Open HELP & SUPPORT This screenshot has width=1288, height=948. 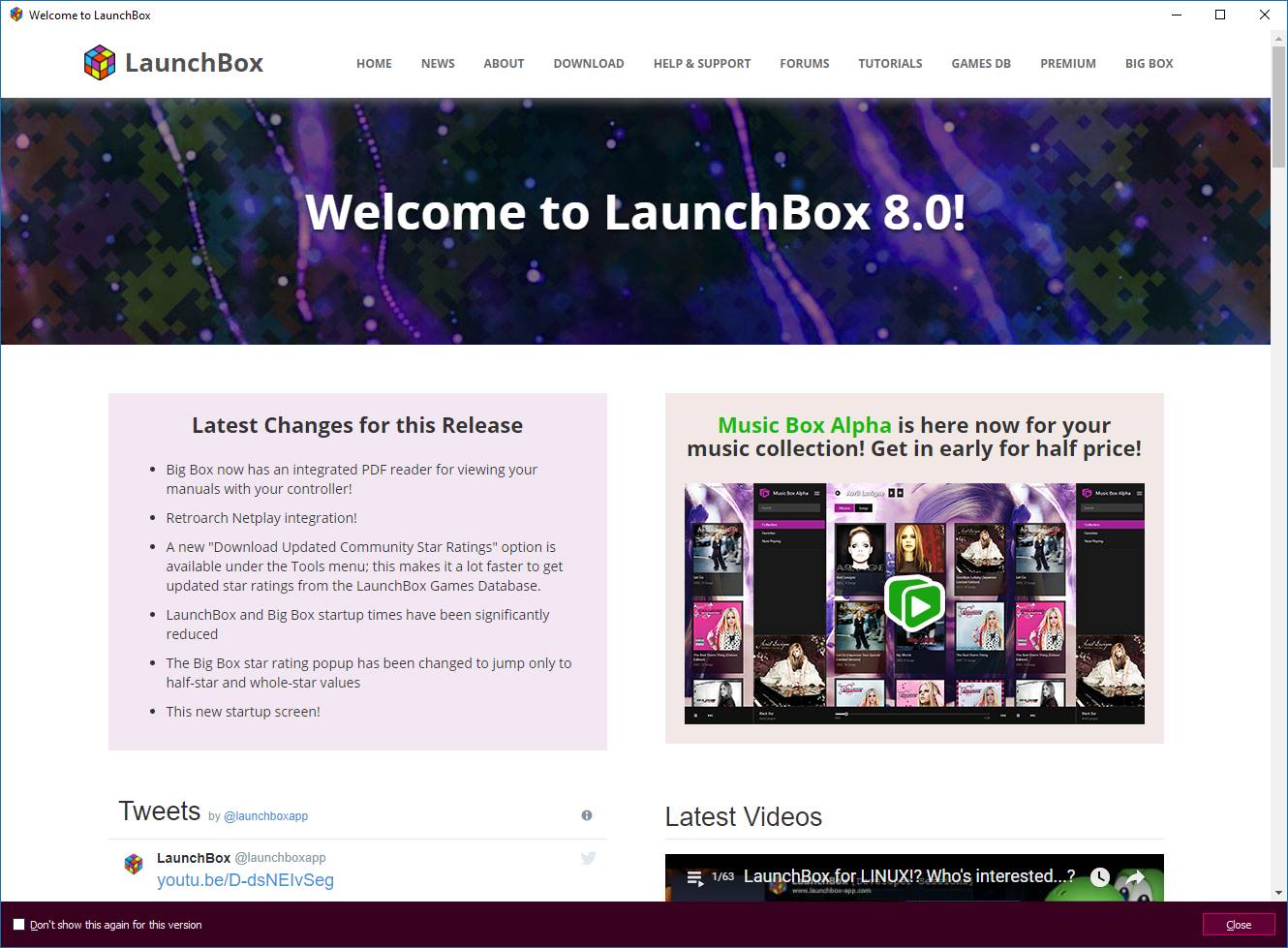(702, 64)
